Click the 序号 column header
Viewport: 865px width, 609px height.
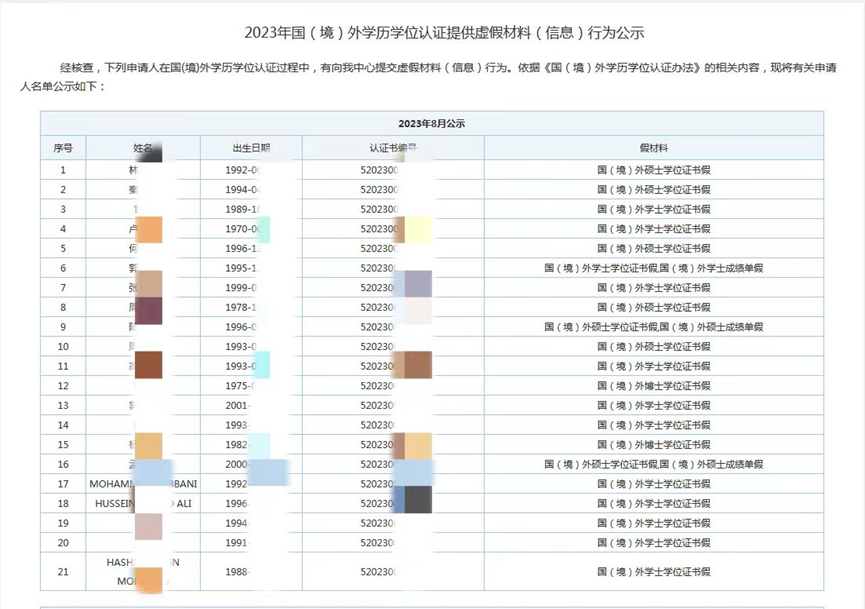tap(63, 148)
